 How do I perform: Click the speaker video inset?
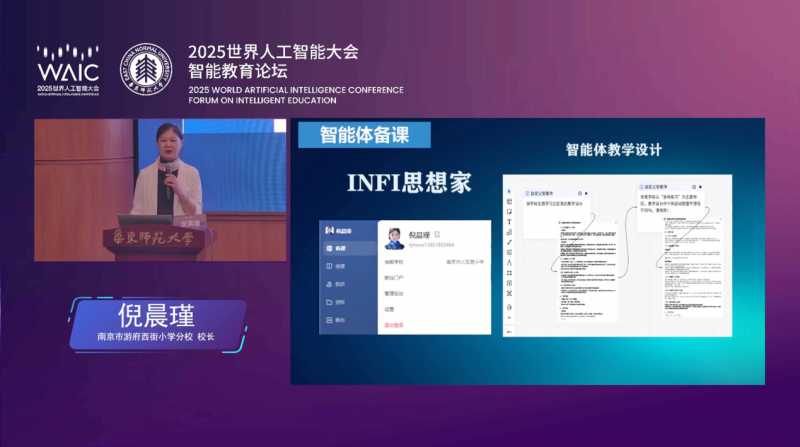[x=160, y=190]
